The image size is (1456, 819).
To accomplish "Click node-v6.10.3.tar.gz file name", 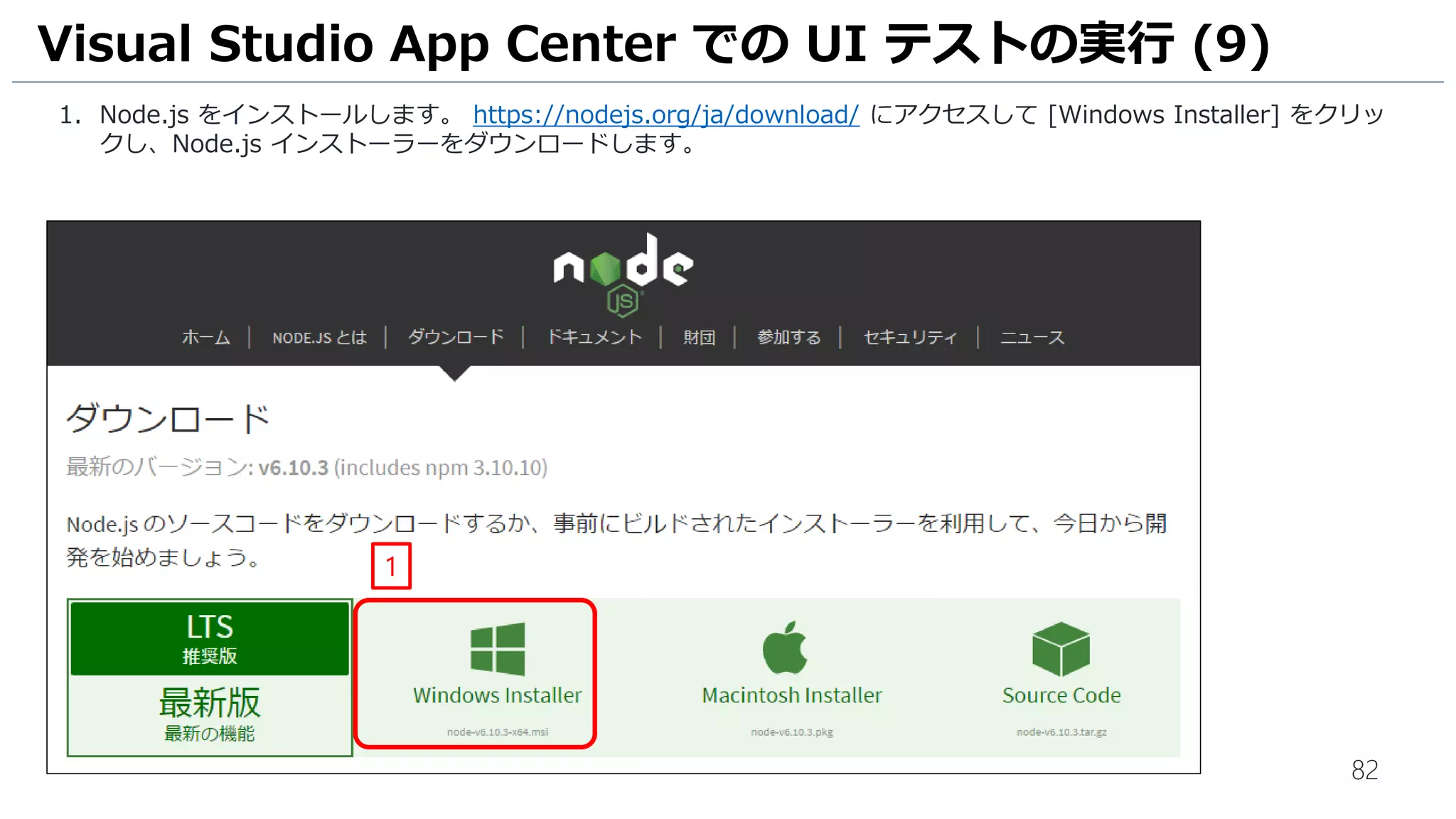I will [1061, 732].
